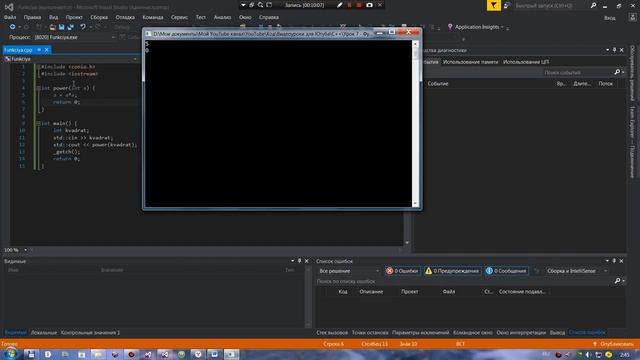Collapse the main function code block

pyautogui.click(x=38, y=123)
